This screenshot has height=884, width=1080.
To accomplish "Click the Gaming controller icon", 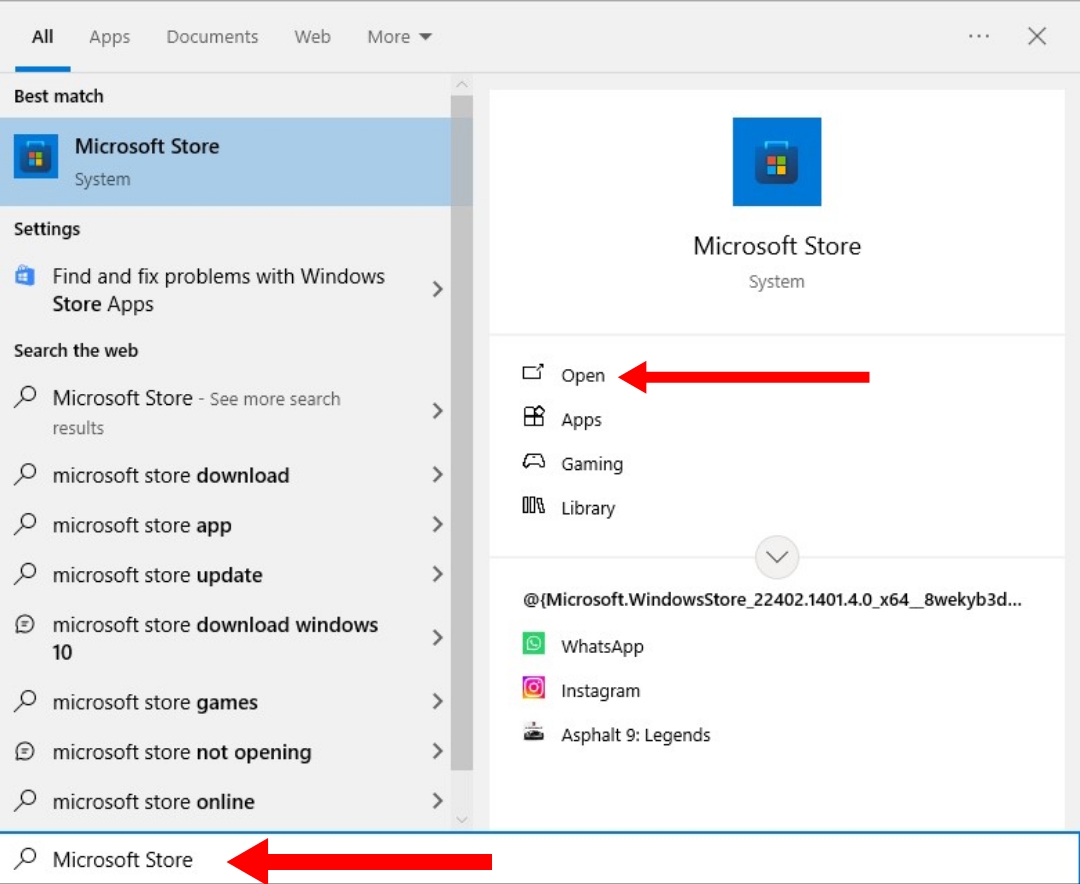I will click(x=533, y=462).
